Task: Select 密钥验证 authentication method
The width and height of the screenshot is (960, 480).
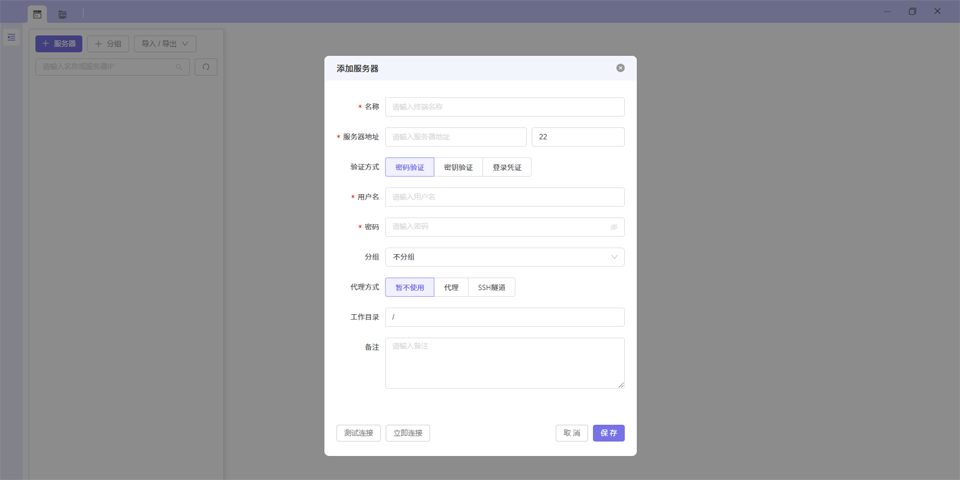Action: (x=458, y=167)
